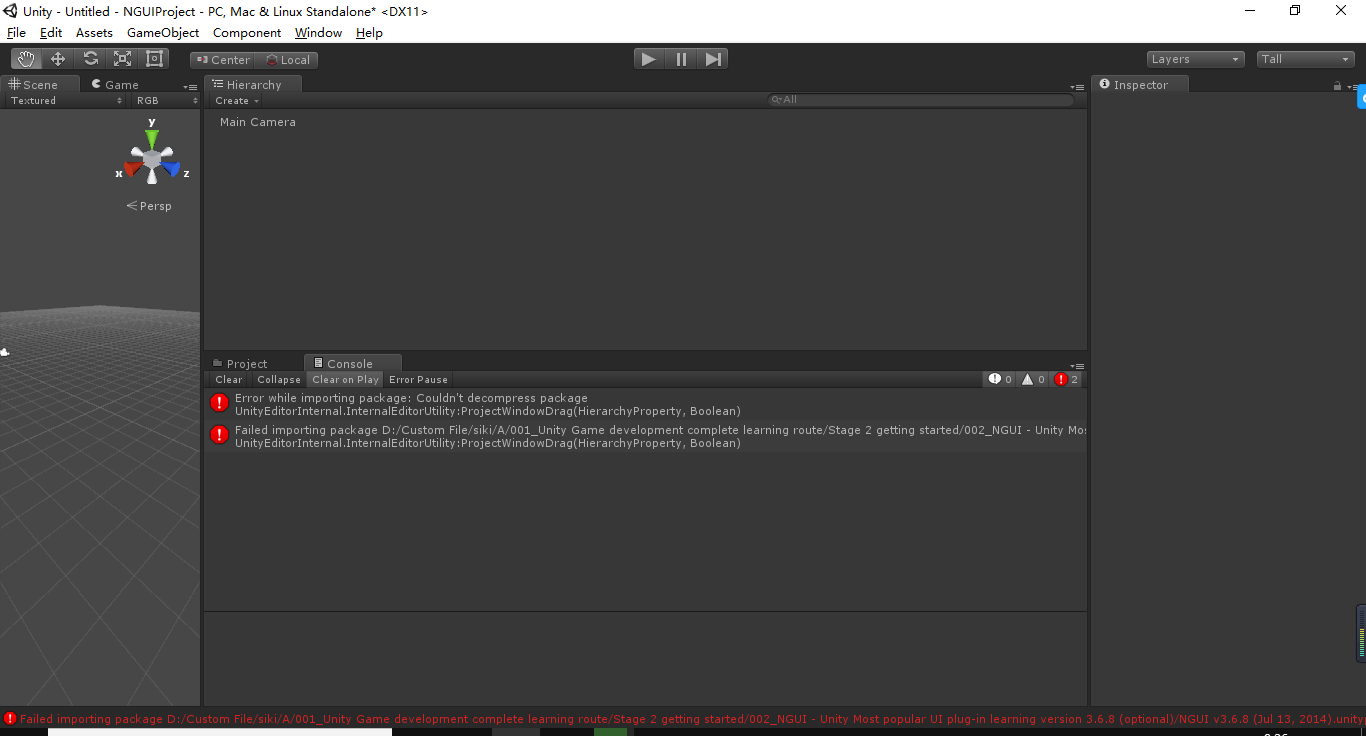
Task: Open the Inspector panel options menu
Action: coord(1353,87)
